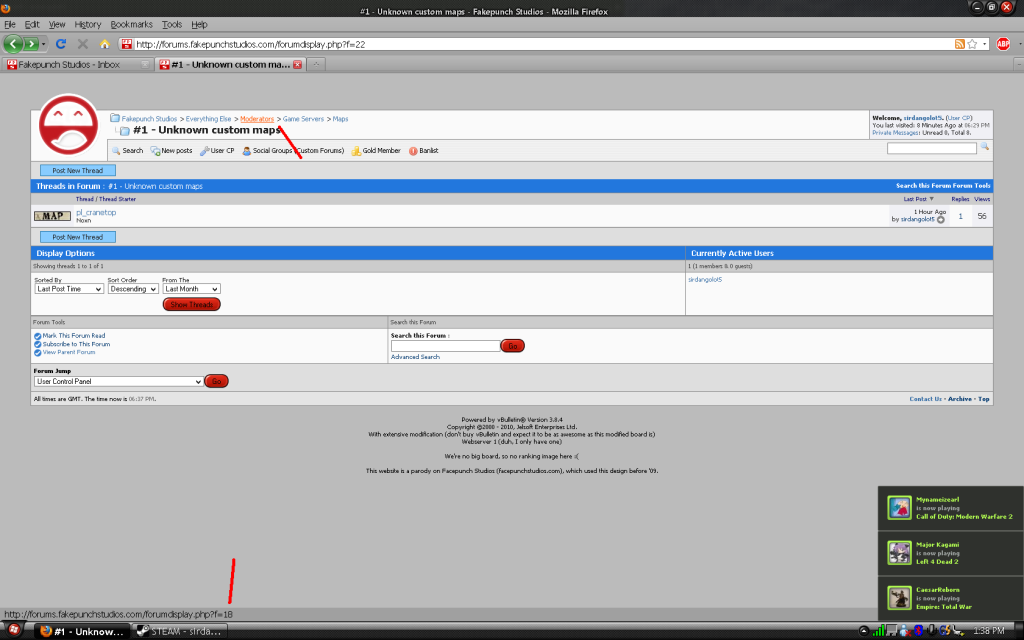Open the View menu

click(x=57, y=24)
